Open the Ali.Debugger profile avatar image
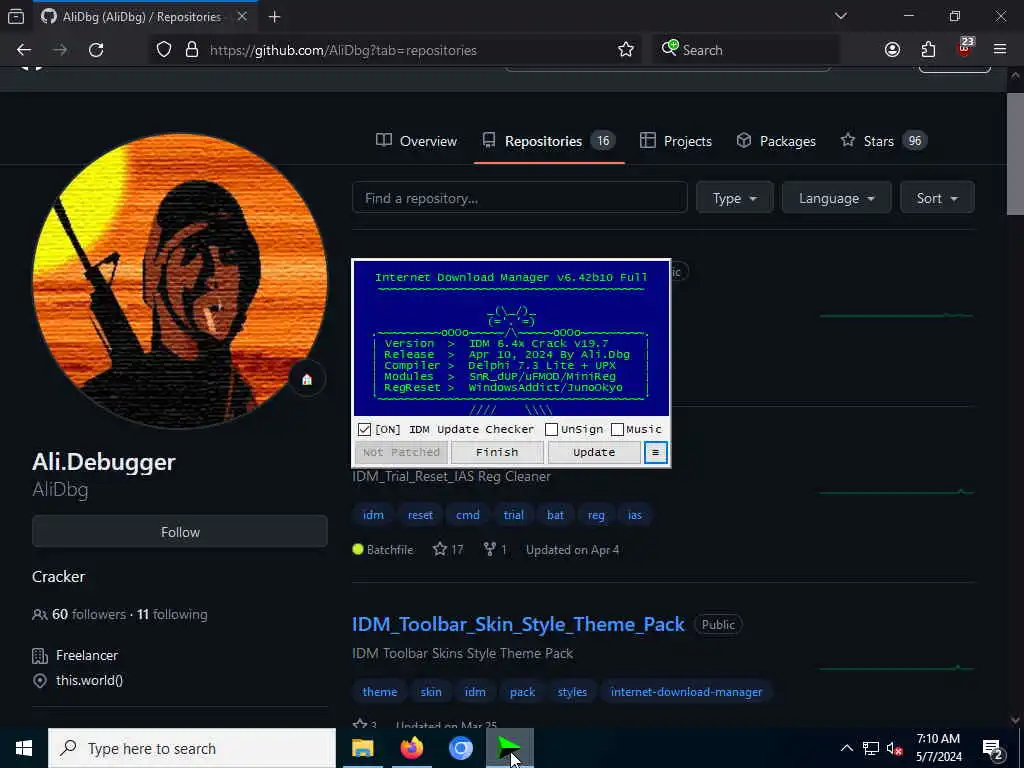 (x=180, y=281)
